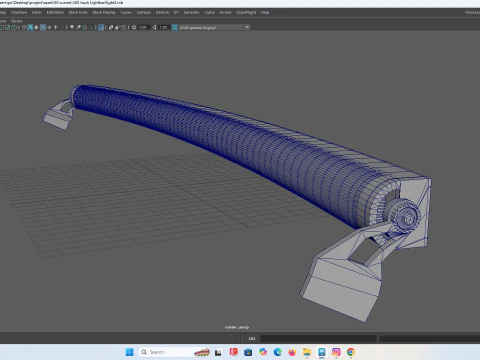
Task: Toggle X-ray display icon
Action: 110,27
